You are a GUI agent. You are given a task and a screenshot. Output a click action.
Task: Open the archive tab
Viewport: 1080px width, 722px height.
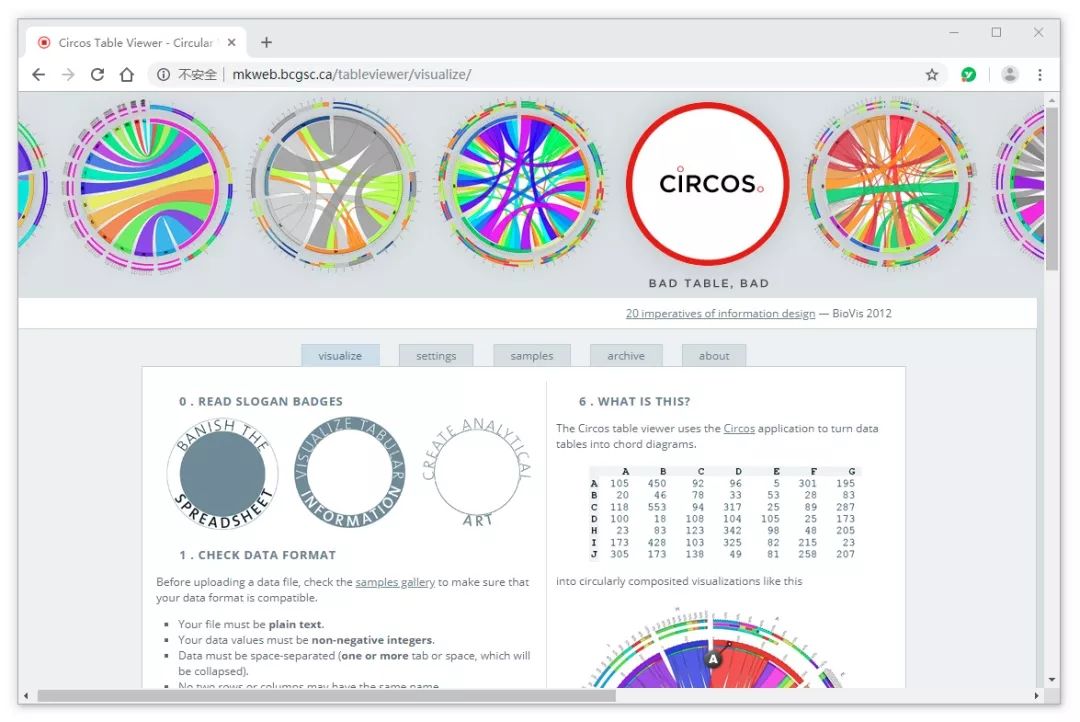(626, 355)
